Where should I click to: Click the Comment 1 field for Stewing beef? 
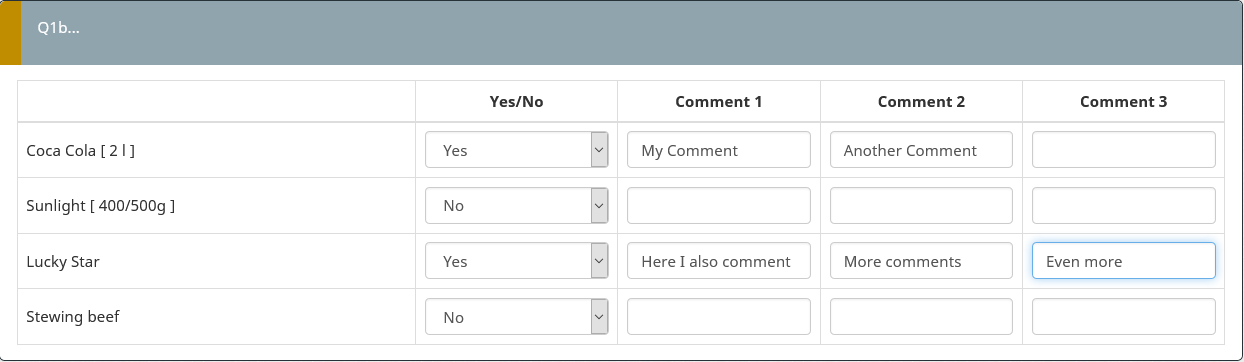[x=719, y=317]
